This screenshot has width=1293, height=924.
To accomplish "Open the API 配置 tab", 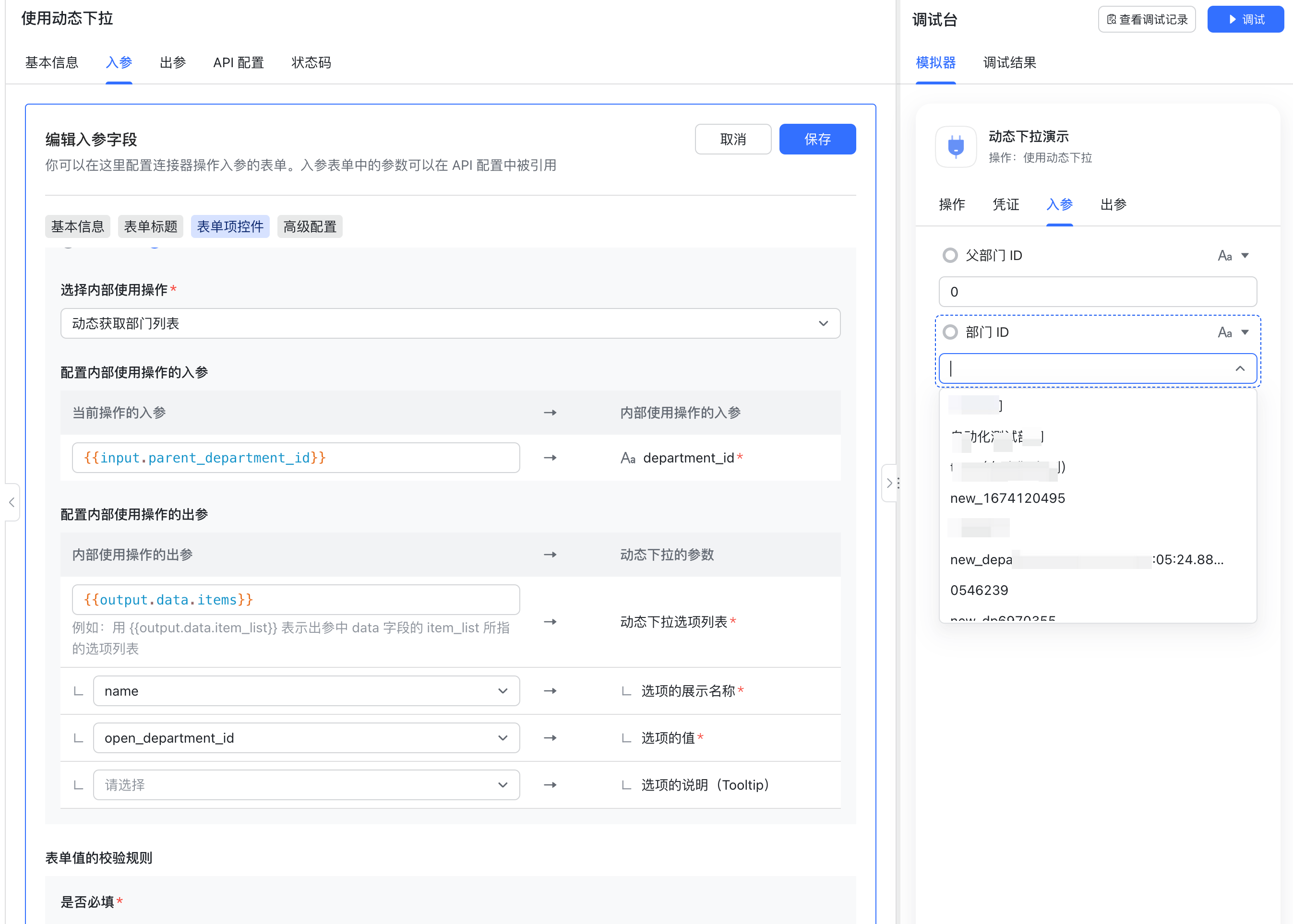I will pyautogui.click(x=239, y=62).
